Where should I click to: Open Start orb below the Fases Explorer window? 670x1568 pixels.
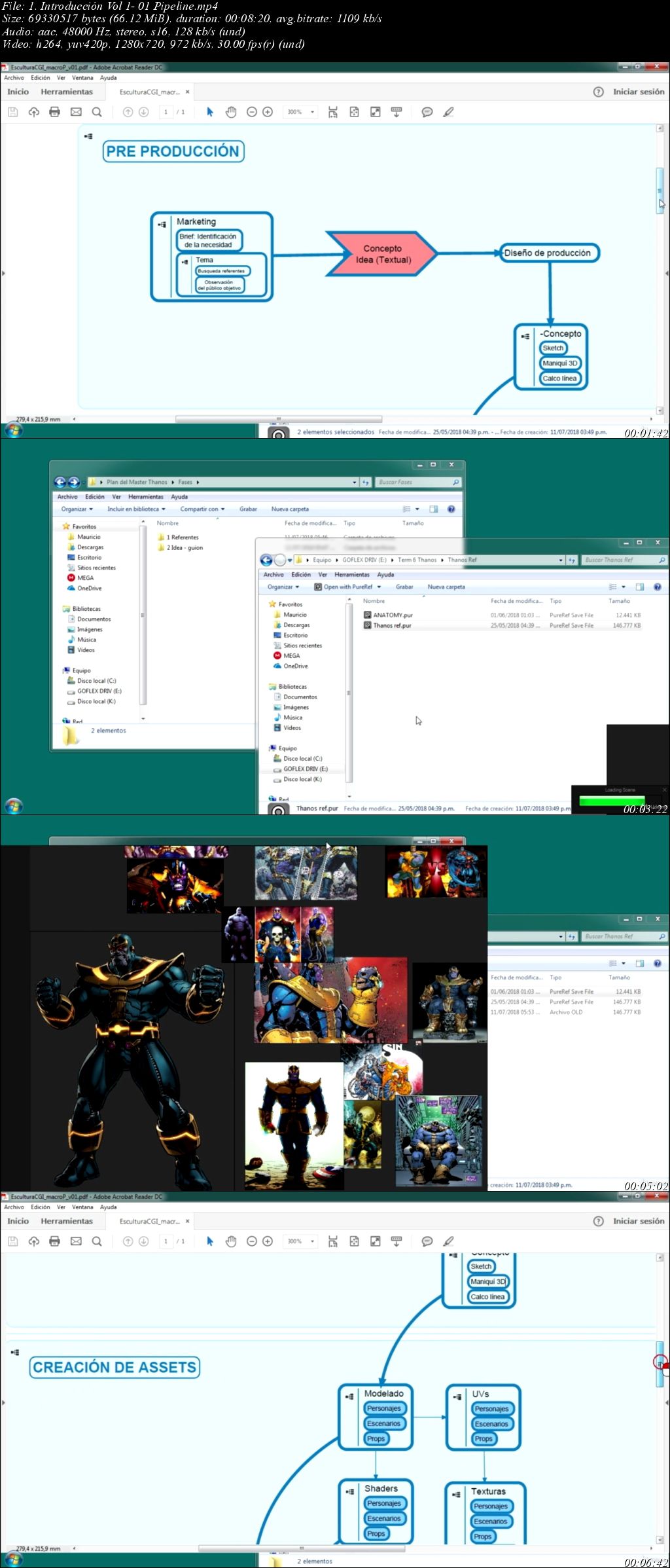coord(14,806)
